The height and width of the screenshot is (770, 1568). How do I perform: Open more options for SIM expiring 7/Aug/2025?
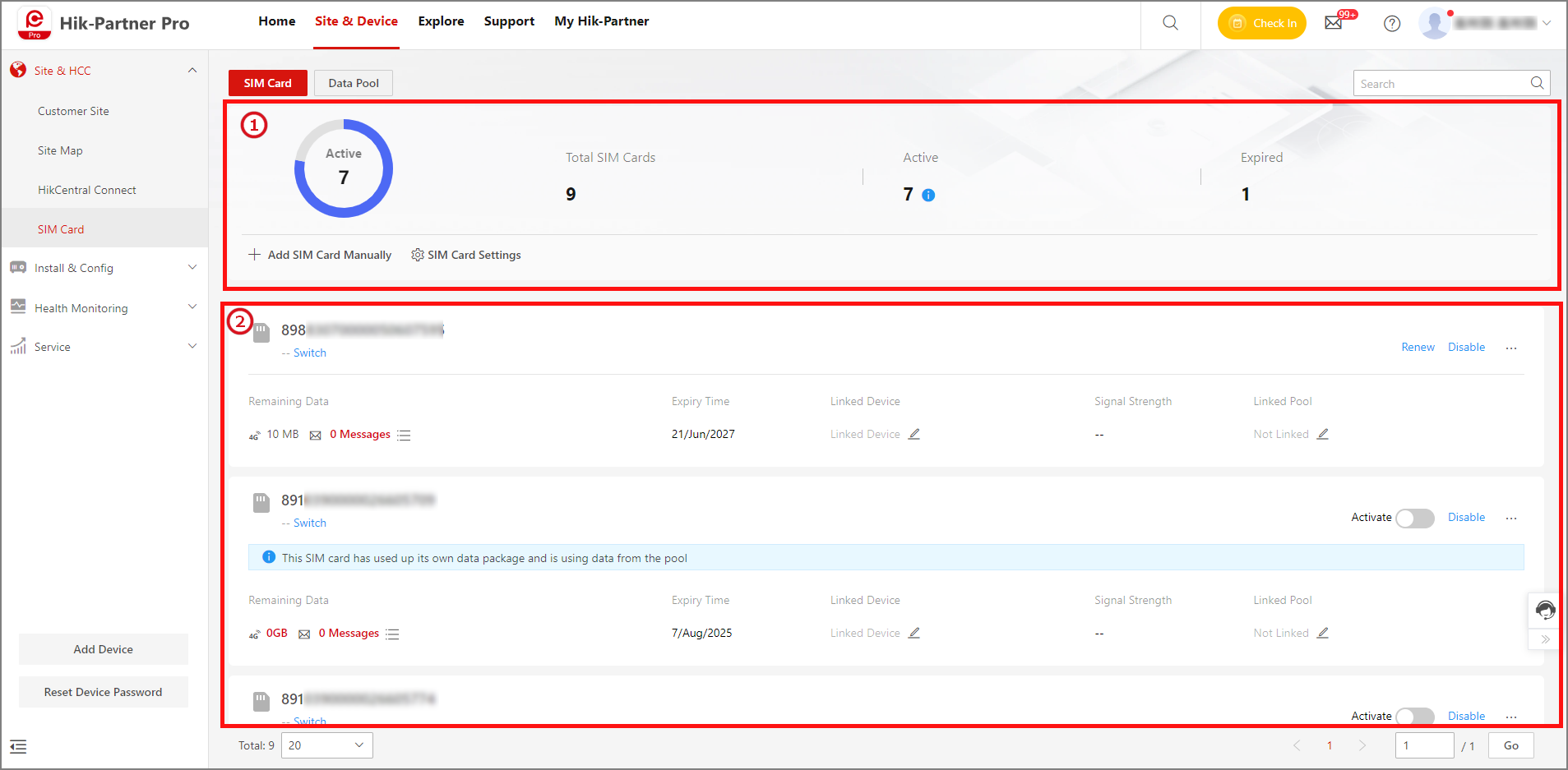[x=1511, y=518]
